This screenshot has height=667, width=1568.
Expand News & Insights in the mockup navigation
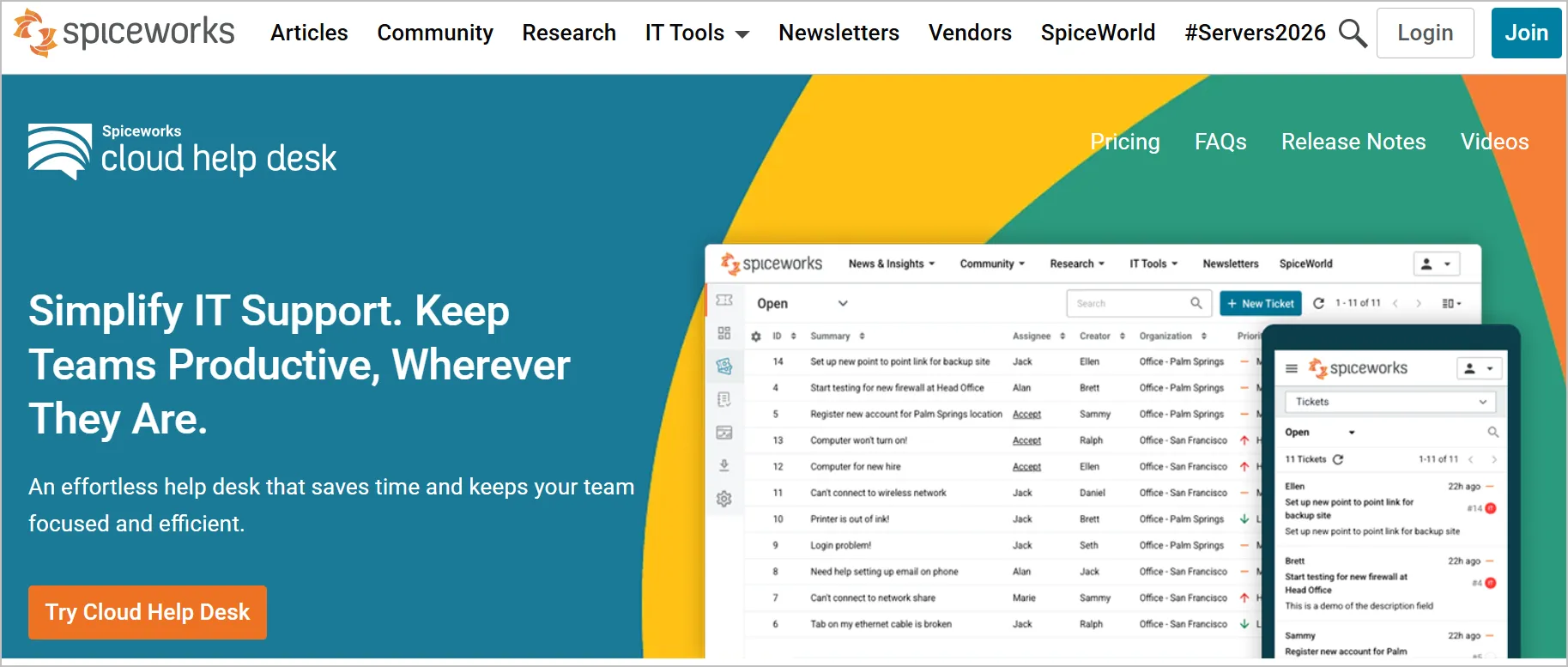point(892,264)
